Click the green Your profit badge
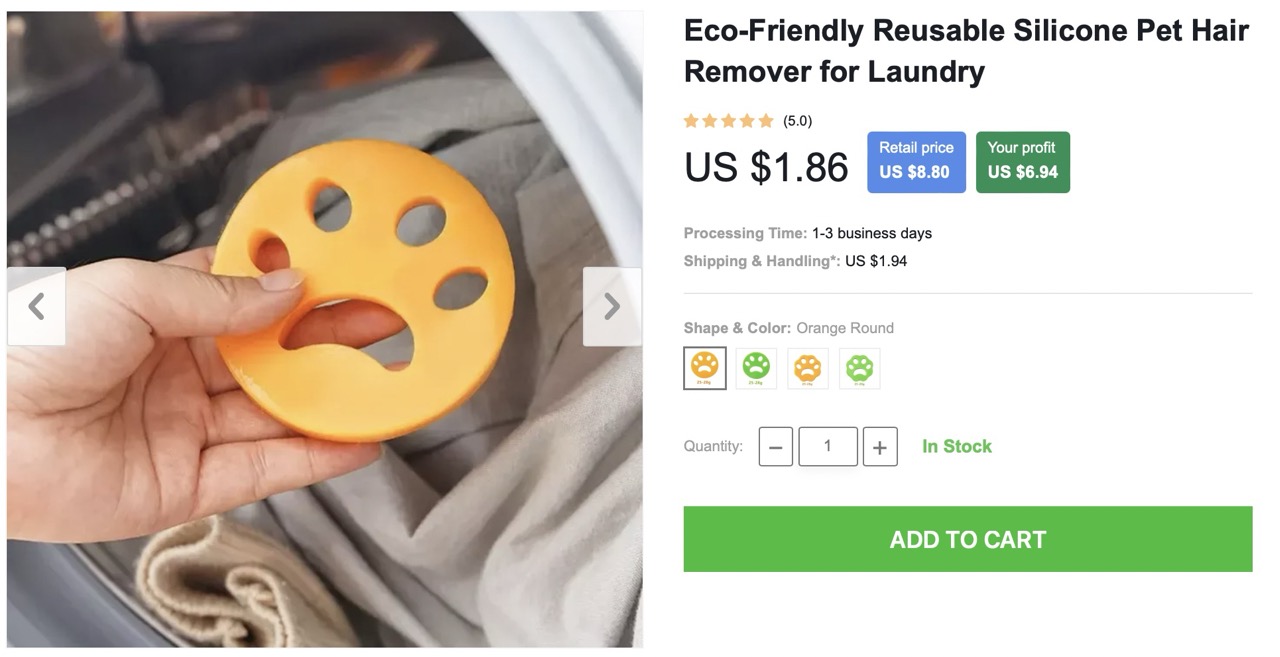This screenshot has height=657, width=1280. [1022, 161]
